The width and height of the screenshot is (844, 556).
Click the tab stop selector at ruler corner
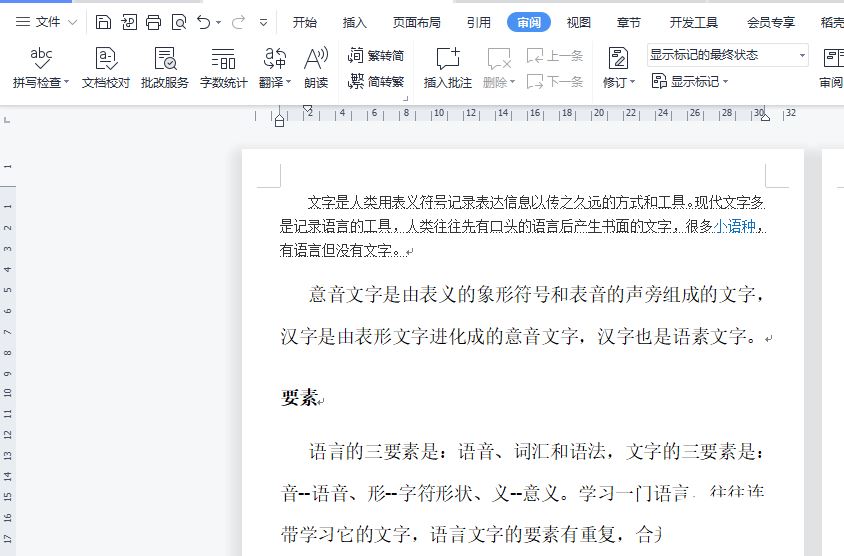(7, 119)
